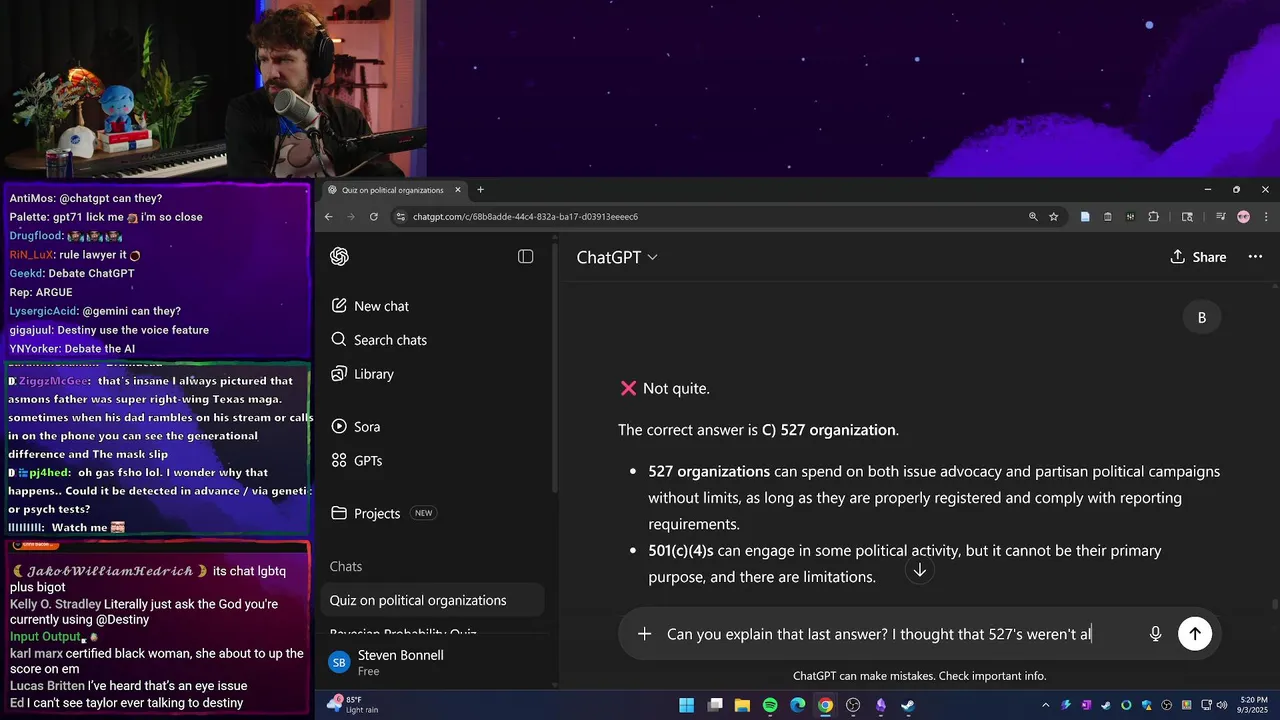Reload the page with the refresh icon
The image size is (1280, 720).
click(x=374, y=216)
